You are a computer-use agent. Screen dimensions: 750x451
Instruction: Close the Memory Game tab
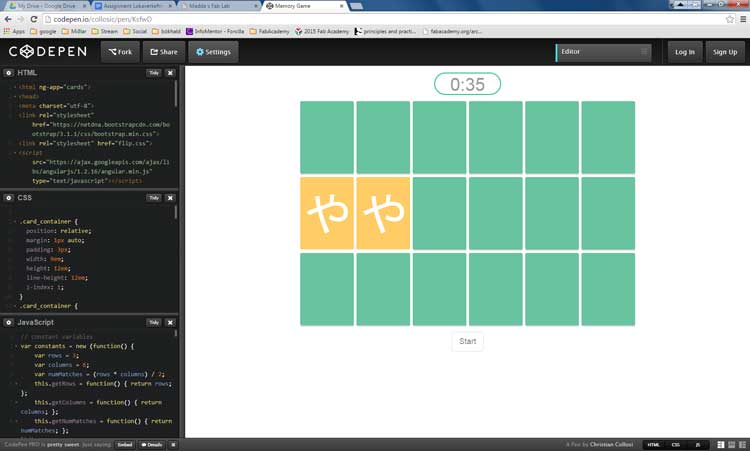(x=342, y=6)
